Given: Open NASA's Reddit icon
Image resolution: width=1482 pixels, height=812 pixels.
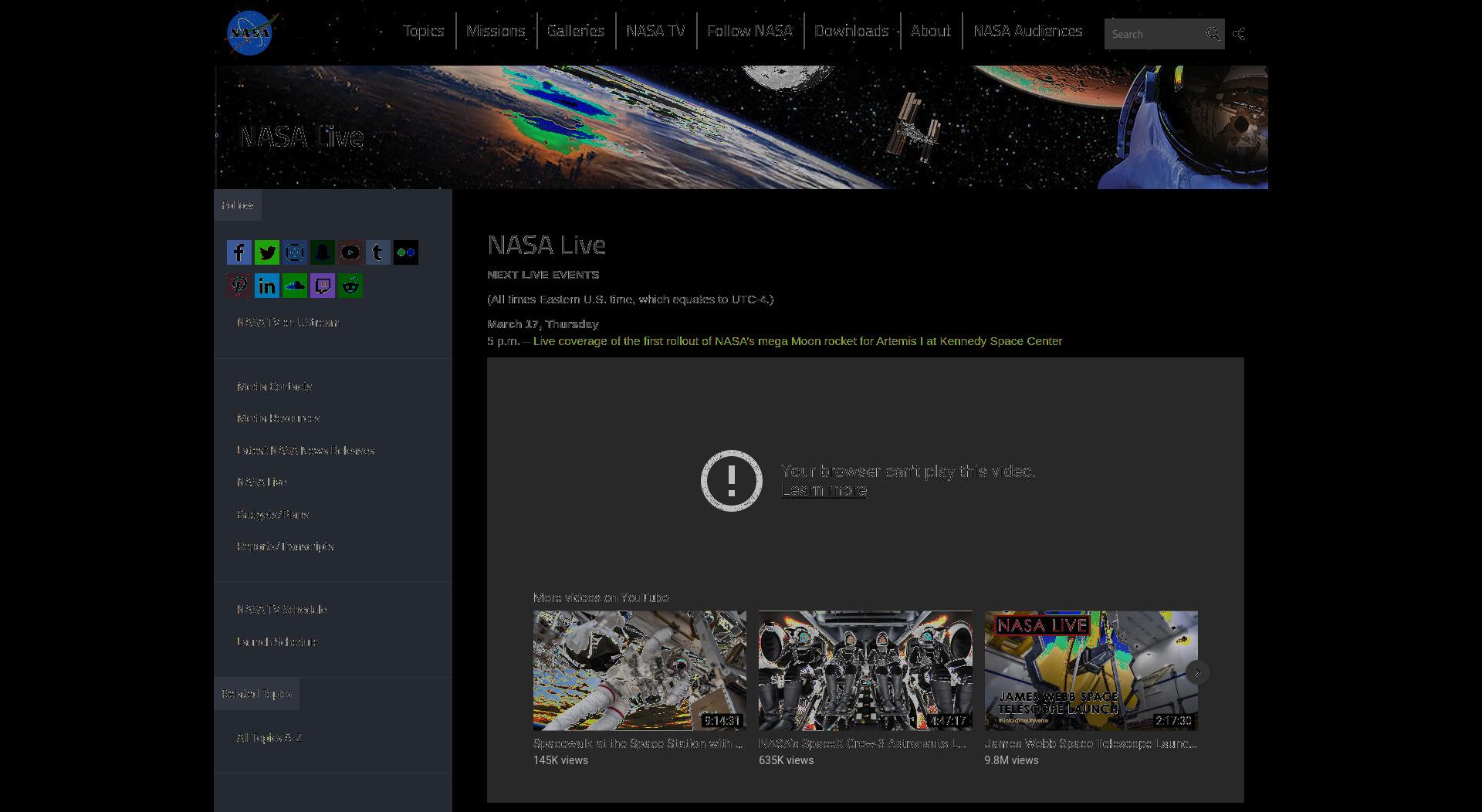Looking at the screenshot, I should coord(350,286).
